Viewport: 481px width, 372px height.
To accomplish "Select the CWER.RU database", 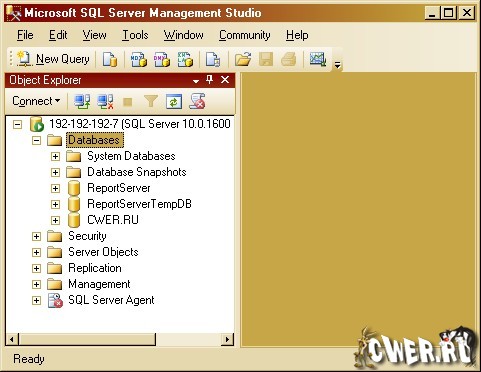I will [x=113, y=220].
